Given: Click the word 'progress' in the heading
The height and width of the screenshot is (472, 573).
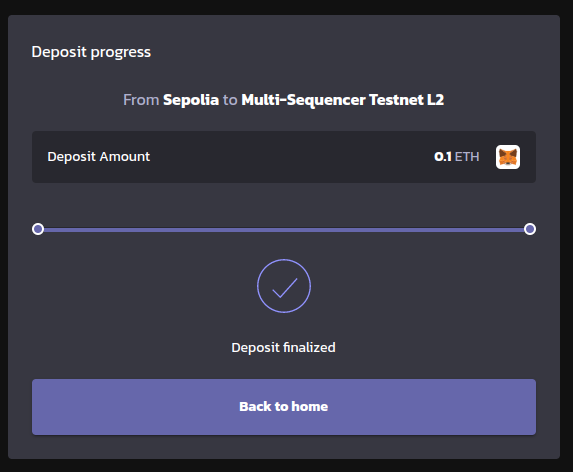Looking at the screenshot, I should click(121, 53).
